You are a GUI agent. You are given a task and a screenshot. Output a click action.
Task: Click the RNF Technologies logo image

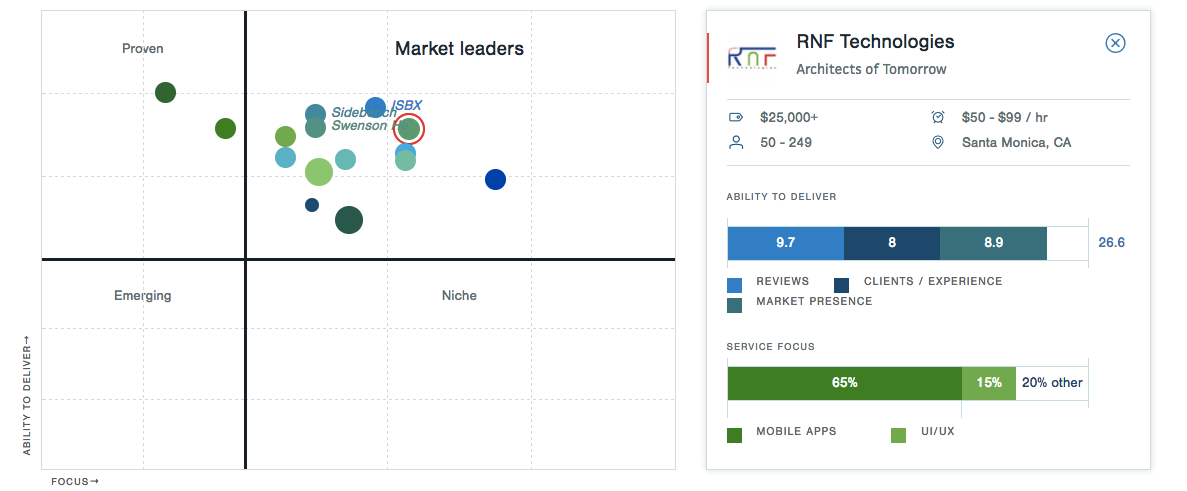[752, 57]
